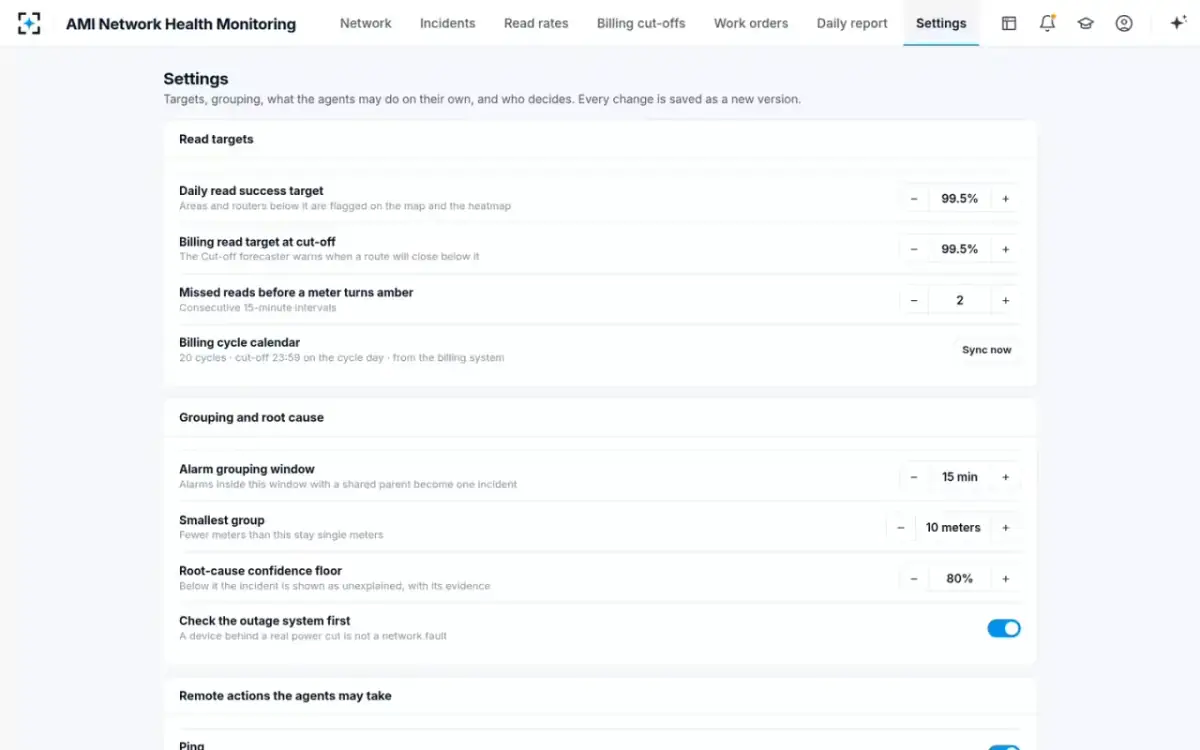Increase Smallest group meters
This screenshot has height=750, width=1200.
(x=1006, y=528)
